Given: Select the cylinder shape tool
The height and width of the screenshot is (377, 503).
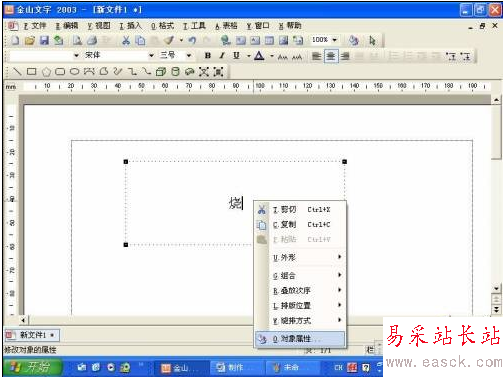Looking at the screenshot, I should click(175, 71).
